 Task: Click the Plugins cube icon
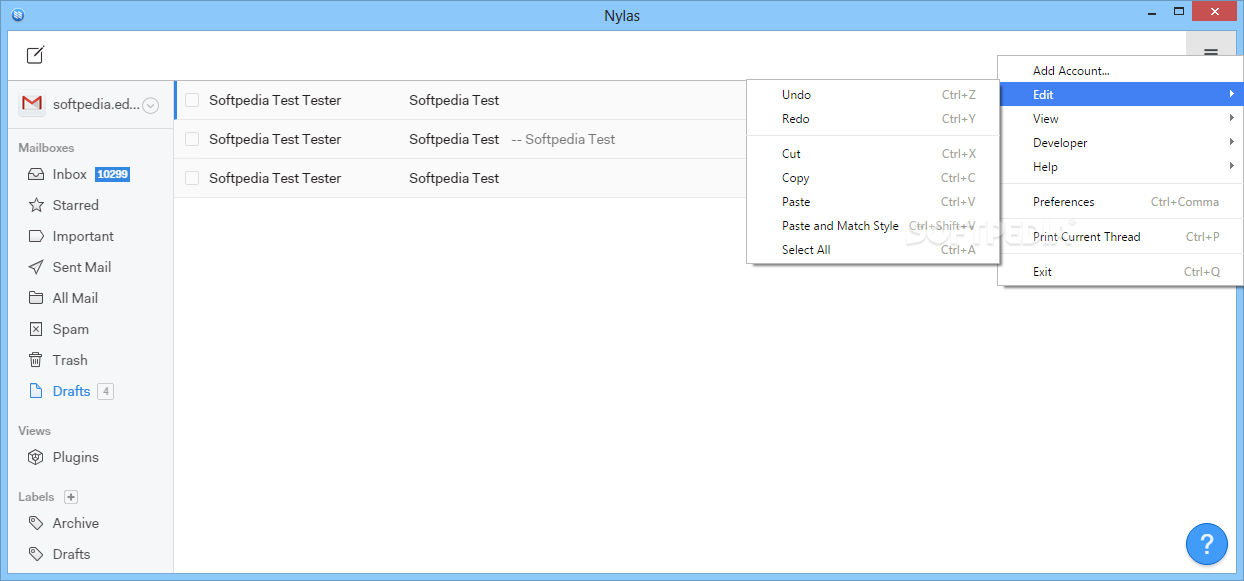point(36,457)
